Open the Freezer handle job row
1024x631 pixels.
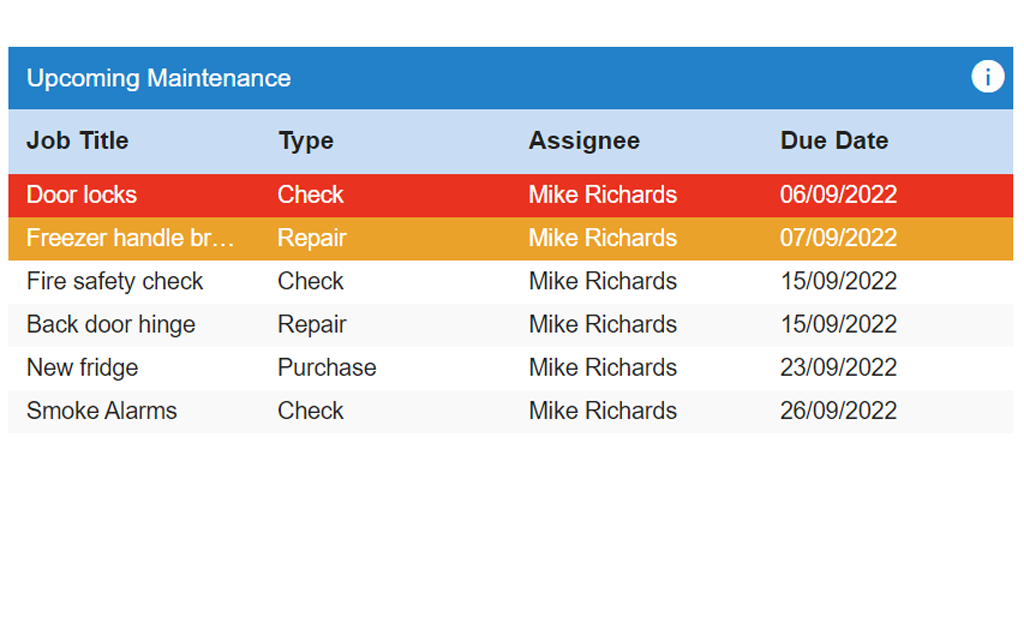511,238
